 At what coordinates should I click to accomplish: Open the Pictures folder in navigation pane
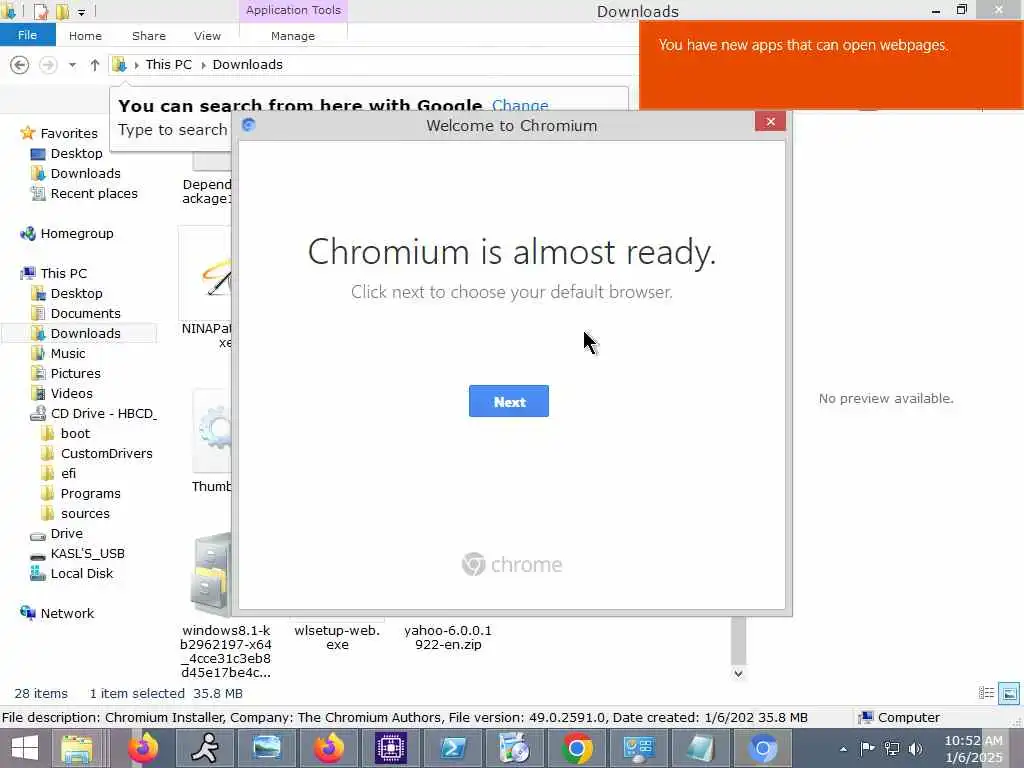click(76, 374)
